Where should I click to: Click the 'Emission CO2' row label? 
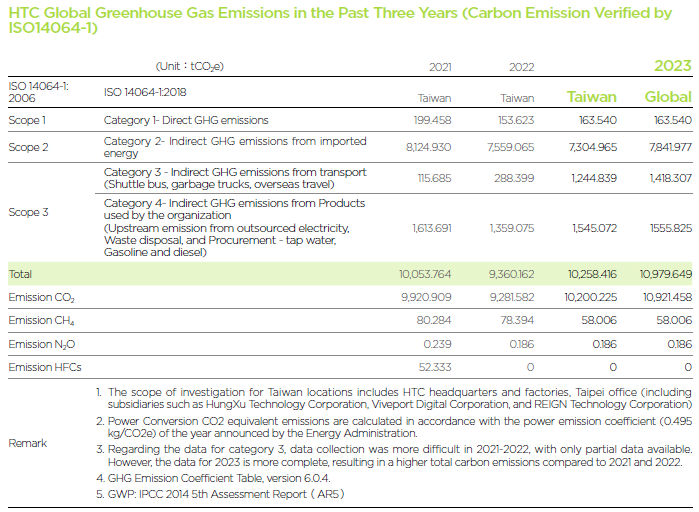[41, 298]
